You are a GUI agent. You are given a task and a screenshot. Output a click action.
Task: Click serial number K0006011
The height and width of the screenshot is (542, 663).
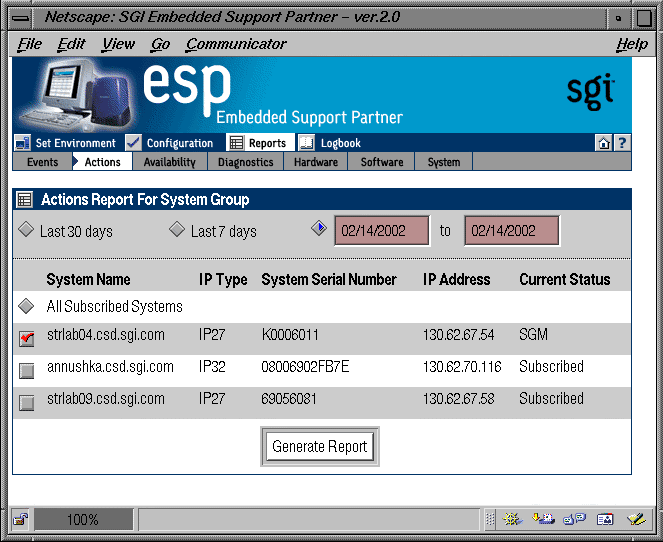[x=290, y=335]
